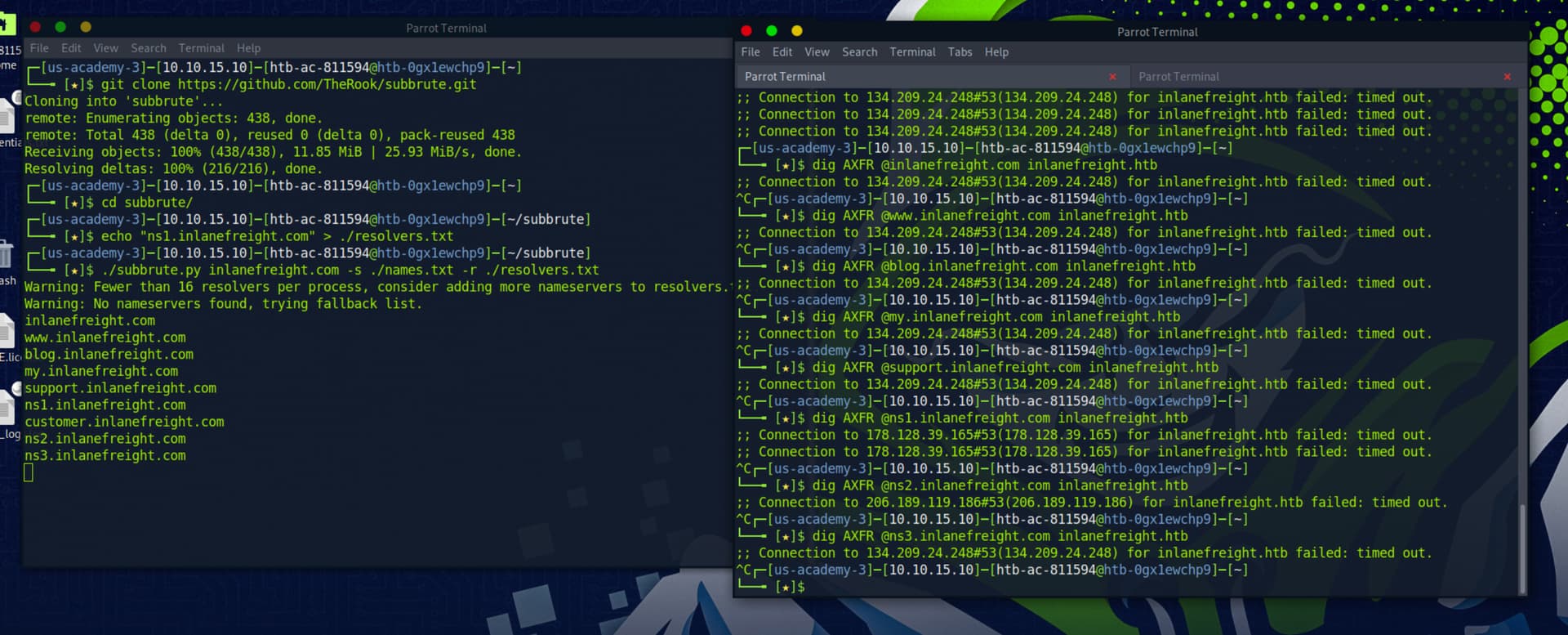Open the Search menu in the left terminal
1568x635 pixels.
(x=148, y=48)
